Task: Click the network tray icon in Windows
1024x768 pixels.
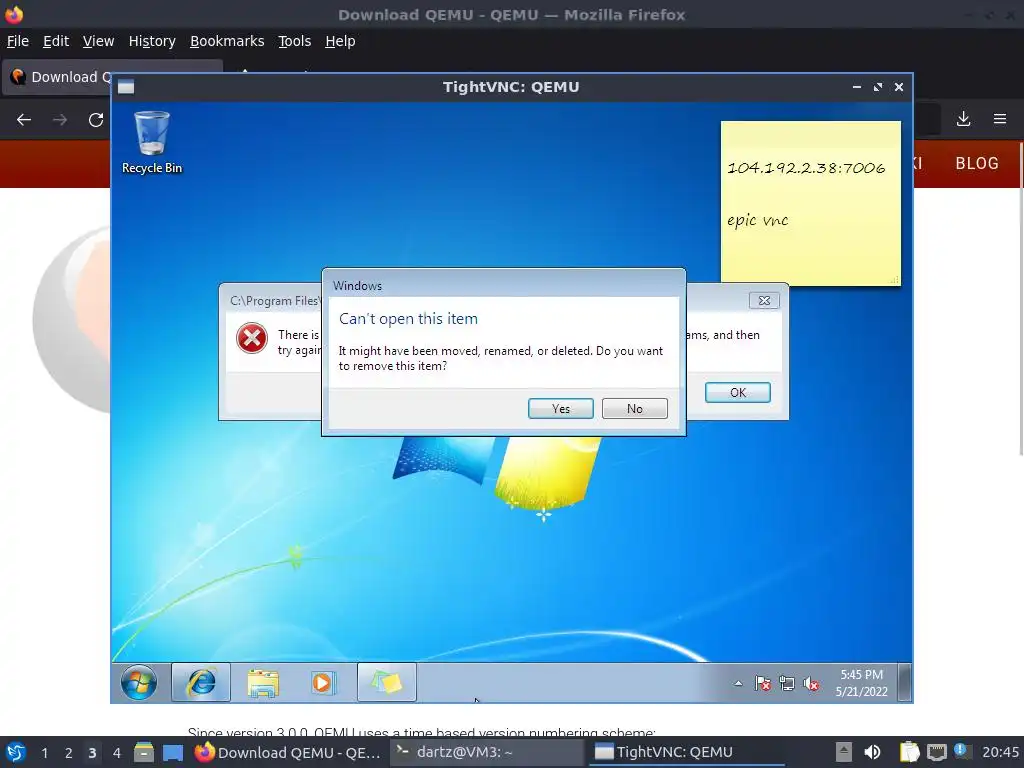Action: tap(787, 684)
